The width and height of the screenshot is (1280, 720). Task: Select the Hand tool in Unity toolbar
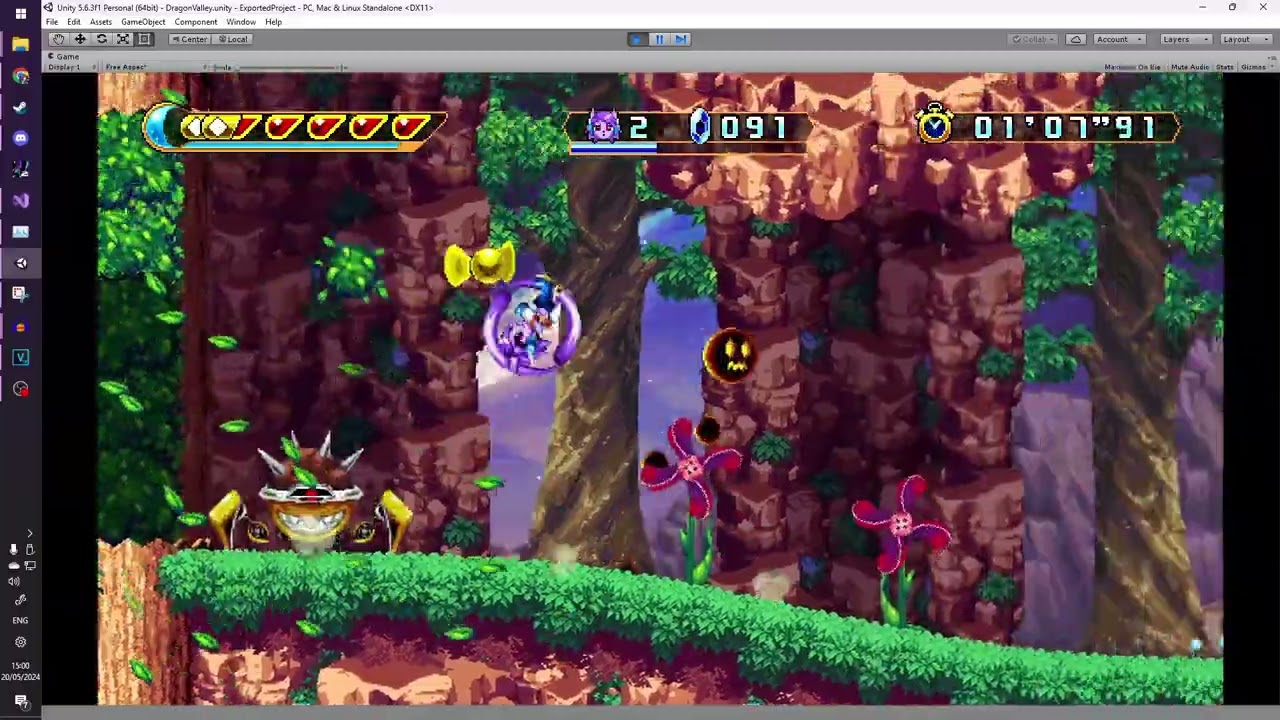[58, 39]
